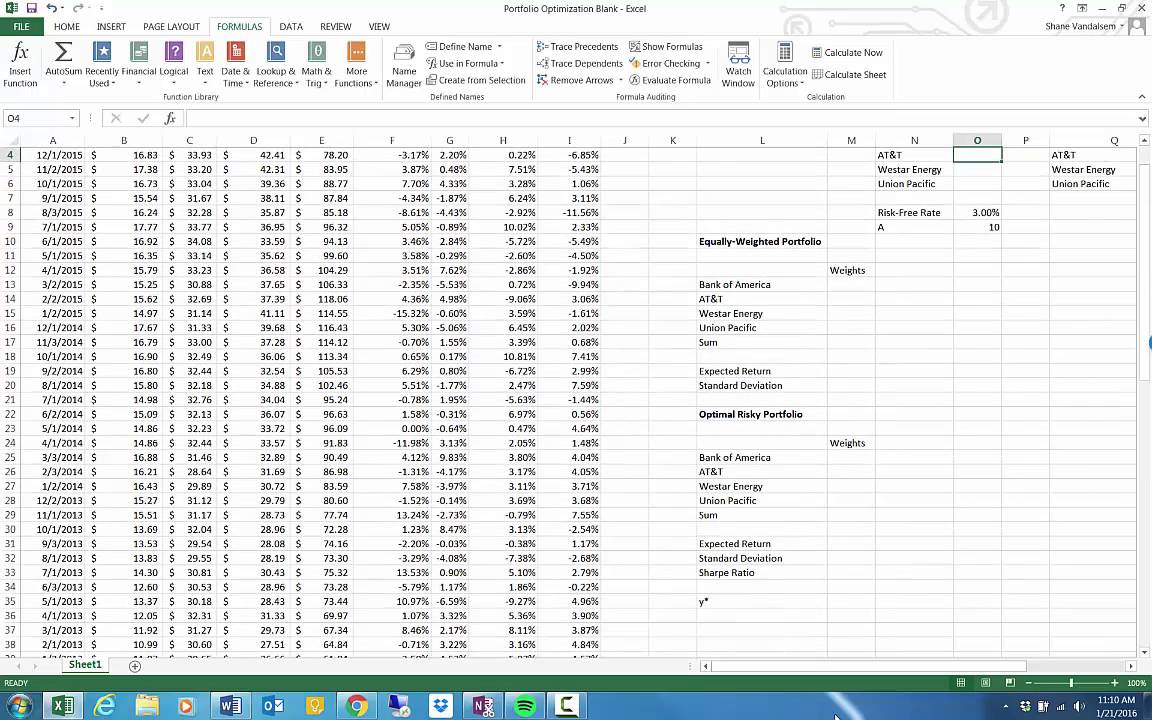Image resolution: width=1152 pixels, height=720 pixels.
Task: Click the Undo arrow
Action: coord(51,8)
